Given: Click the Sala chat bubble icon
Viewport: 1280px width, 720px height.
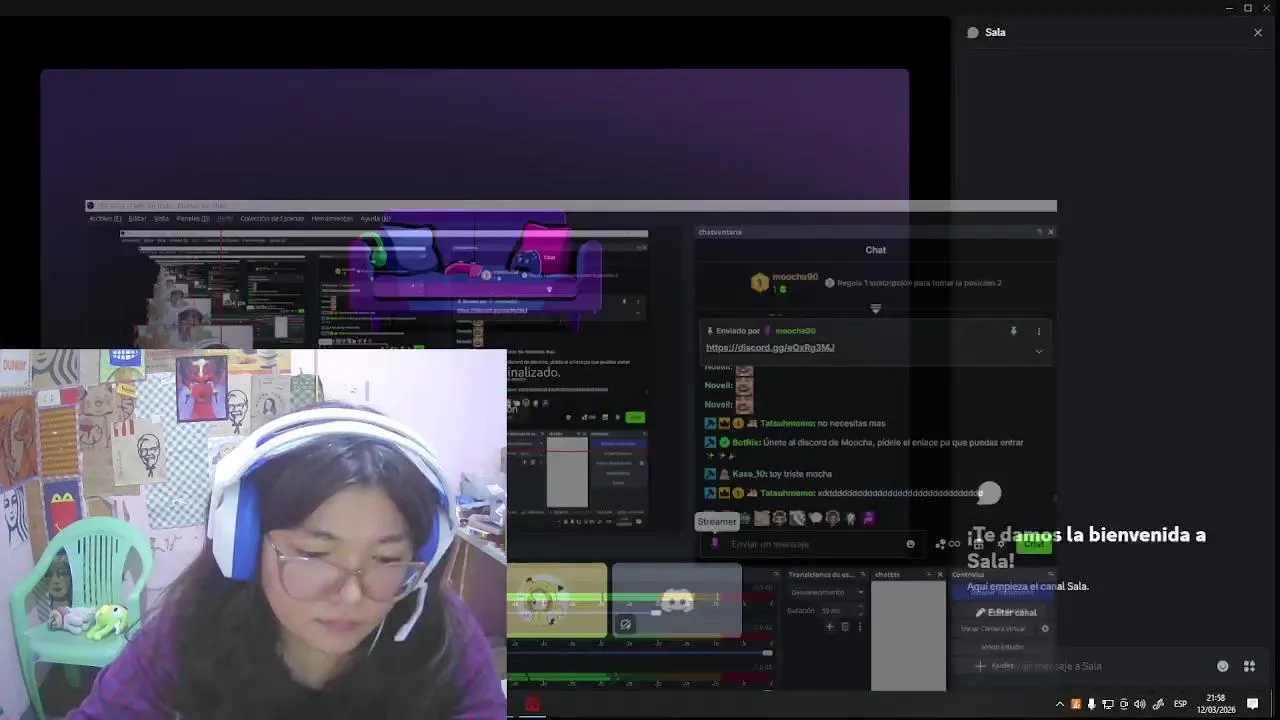Looking at the screenshot, I should [x=972, y=32].
